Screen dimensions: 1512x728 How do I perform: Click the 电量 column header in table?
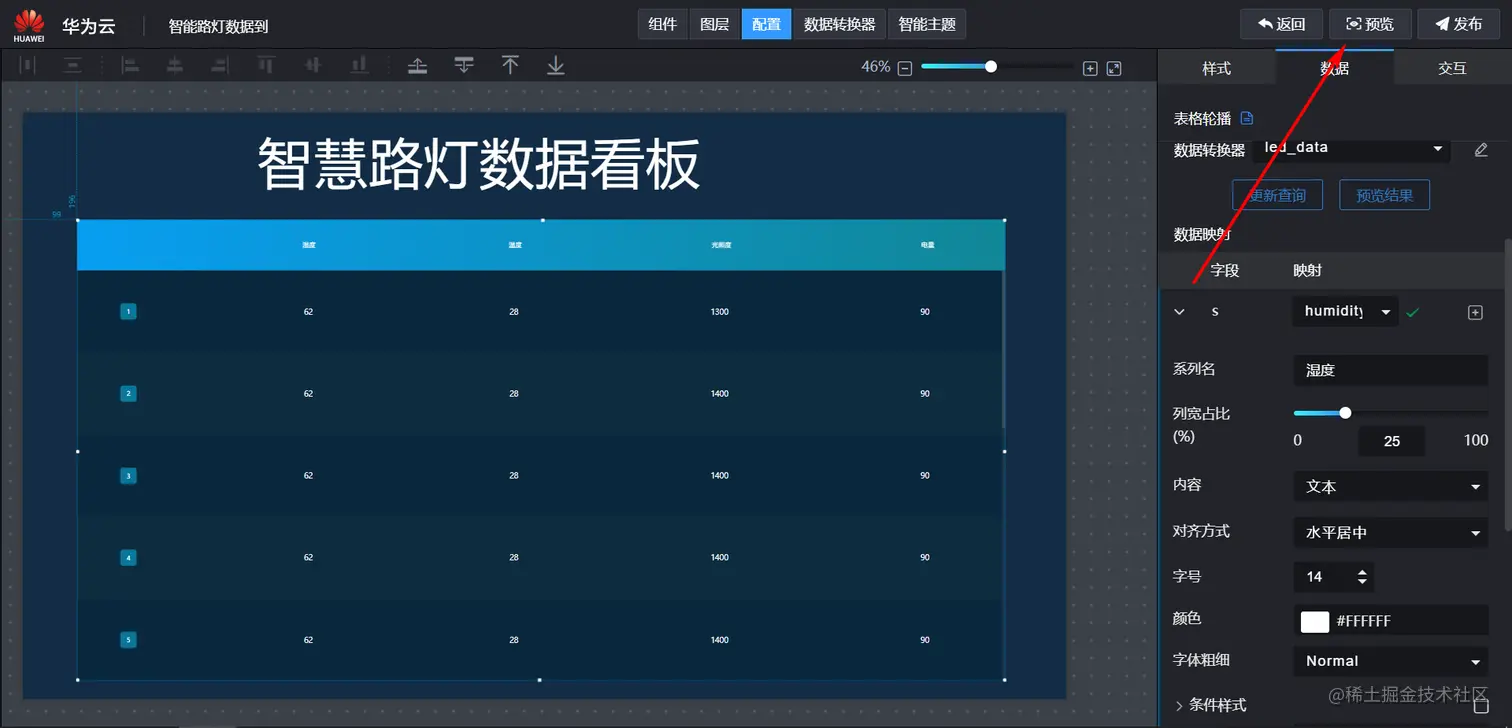pyautogui.click(x=926, y=245)
